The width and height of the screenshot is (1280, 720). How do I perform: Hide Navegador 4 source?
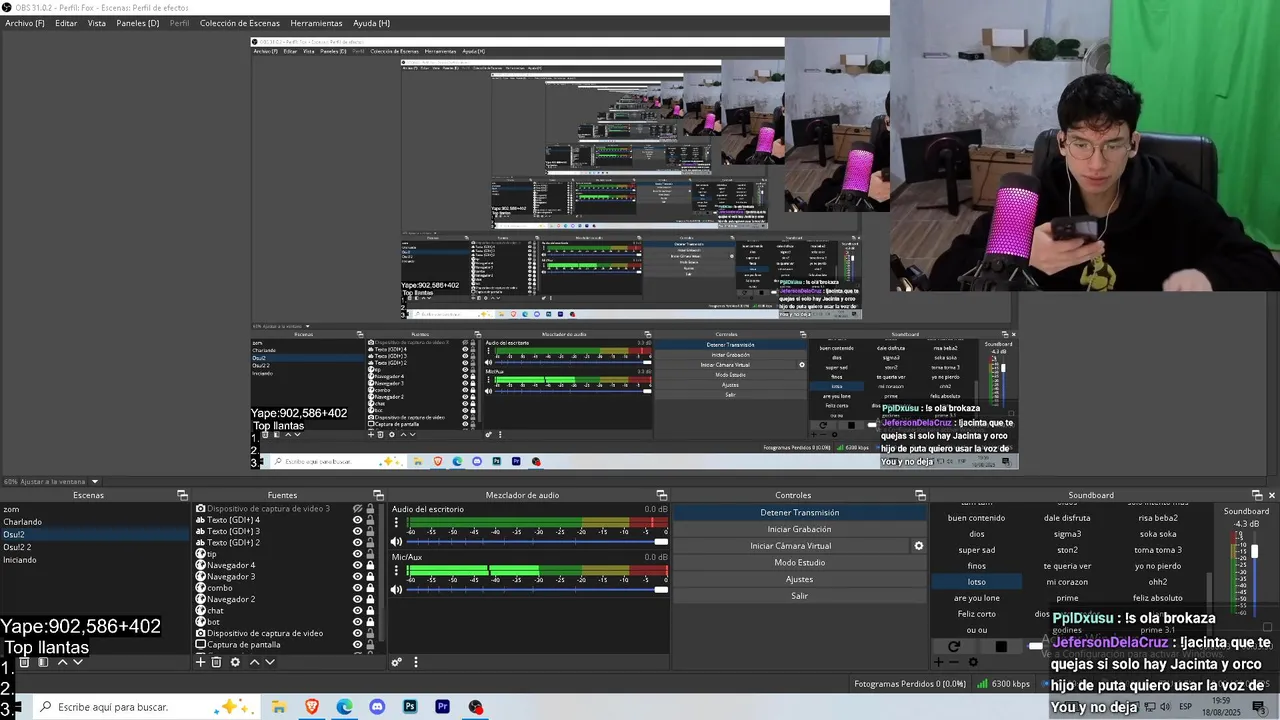[357, 565]
